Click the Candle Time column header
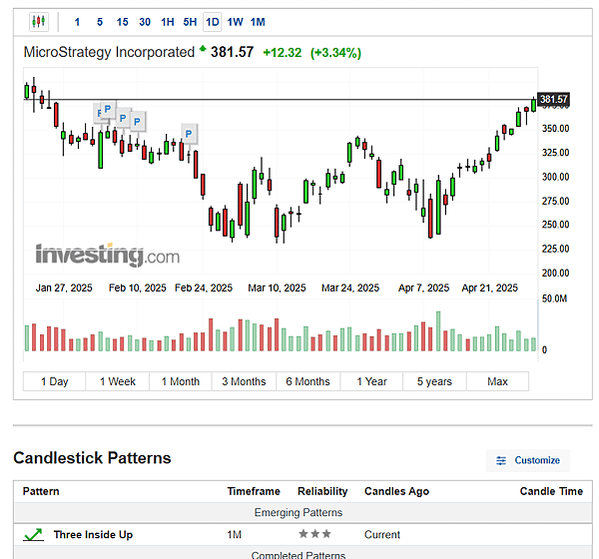Screen dimensions: 599x559 (x=551, y=491)
